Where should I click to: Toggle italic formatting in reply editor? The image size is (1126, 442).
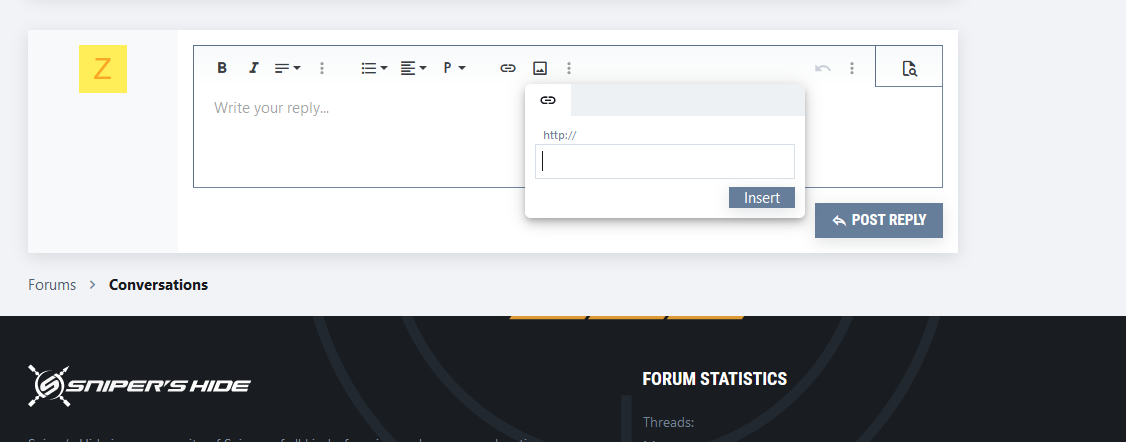[x=253, y=68]
